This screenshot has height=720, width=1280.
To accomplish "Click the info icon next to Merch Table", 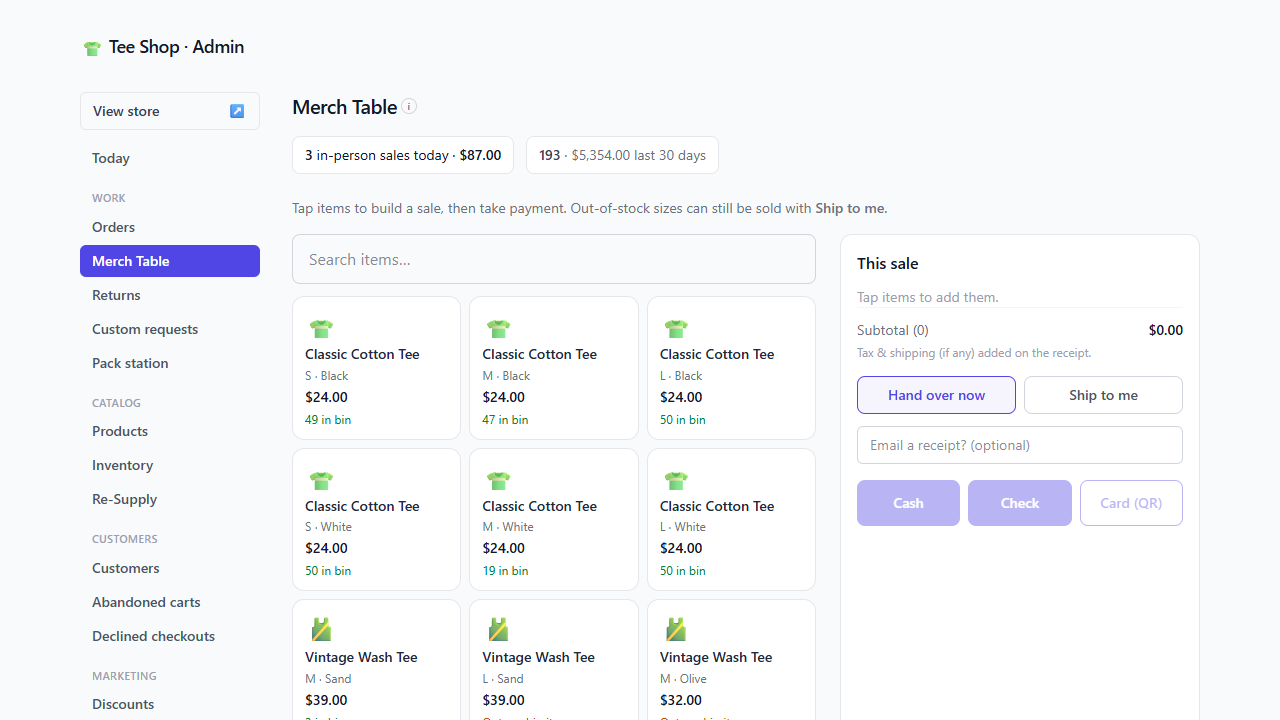I will [x=409, y=107].
